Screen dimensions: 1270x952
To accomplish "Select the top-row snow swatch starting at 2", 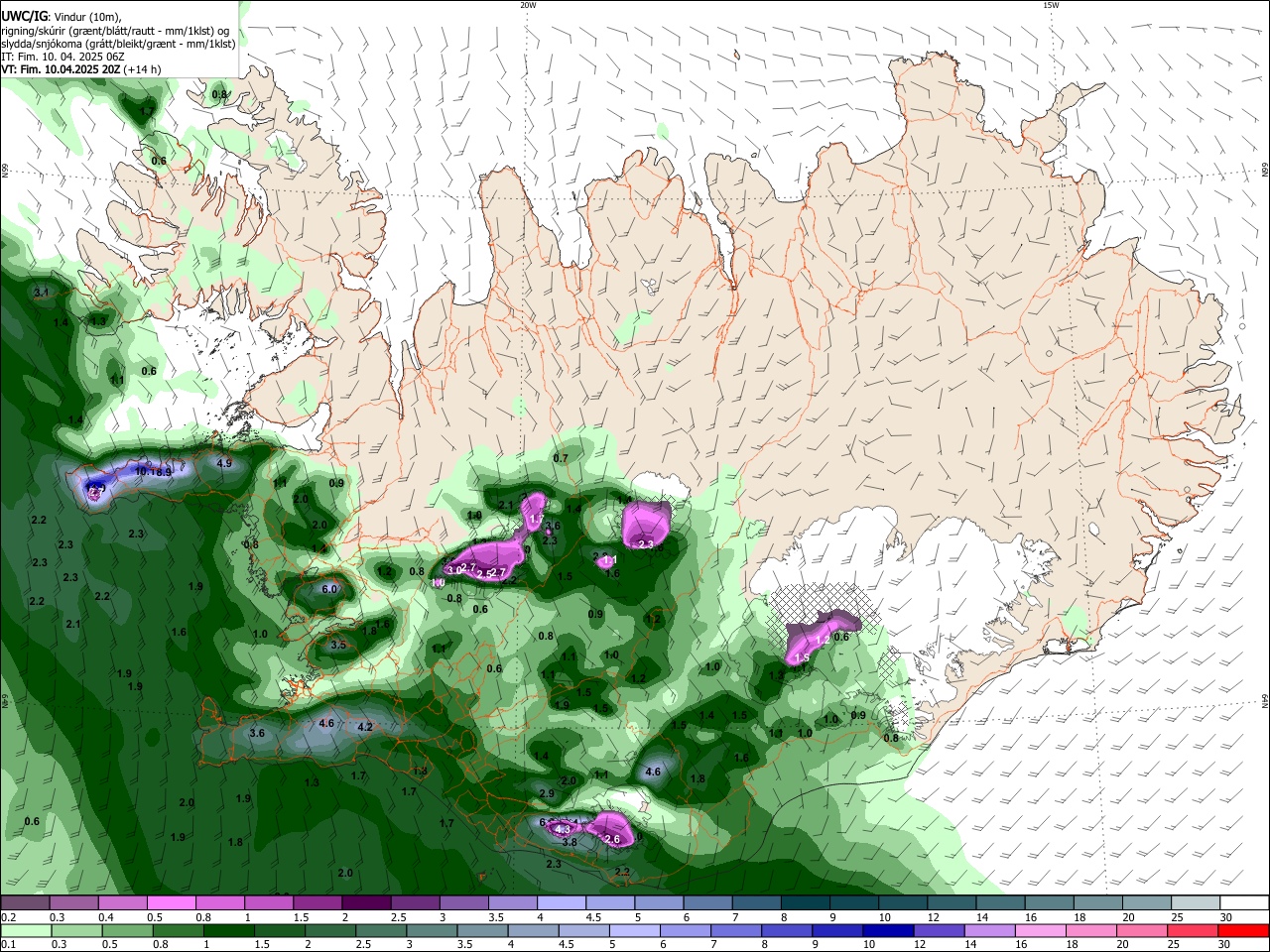I will pyautogui.click(x=366, y=902).
